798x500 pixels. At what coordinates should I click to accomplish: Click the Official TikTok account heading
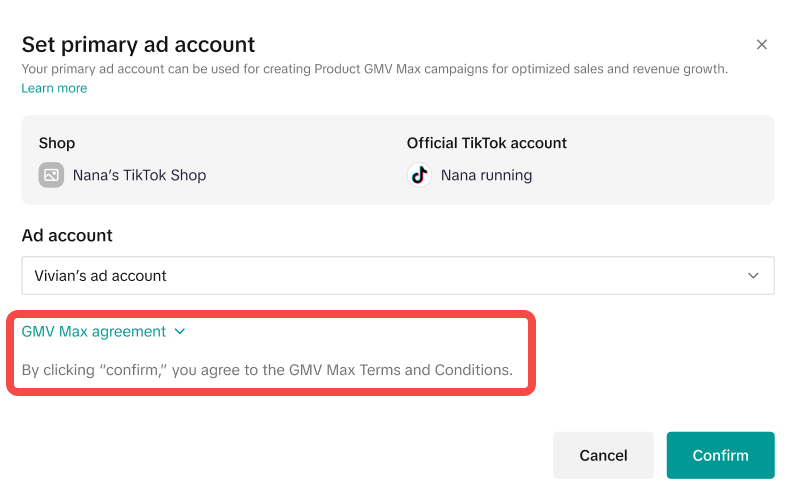pos(486,143)
